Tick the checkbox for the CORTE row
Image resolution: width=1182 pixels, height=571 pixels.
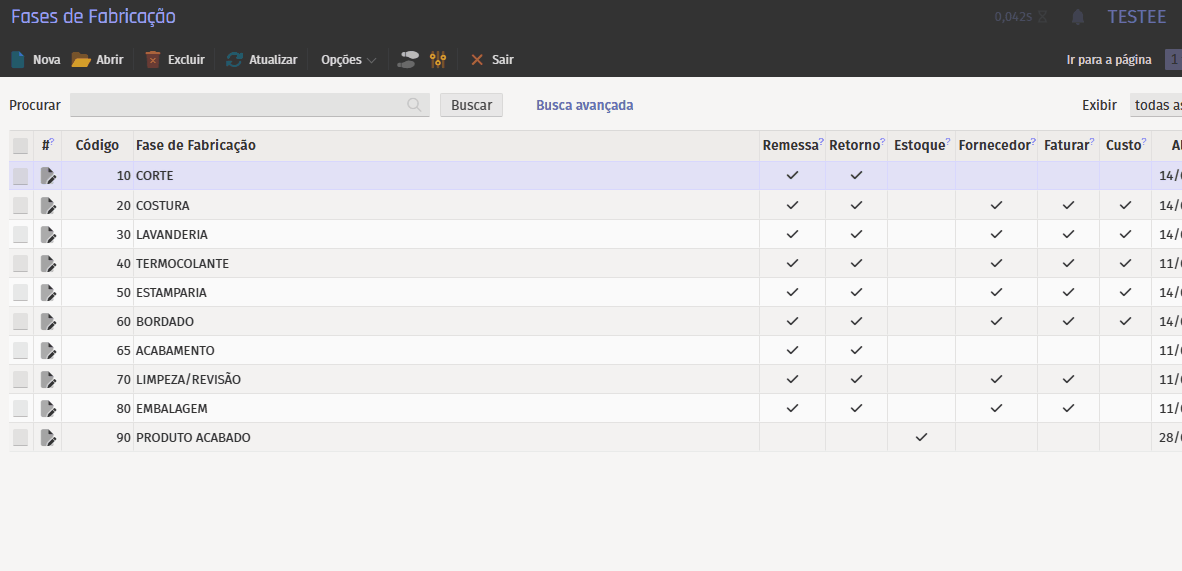coord(20,176)
